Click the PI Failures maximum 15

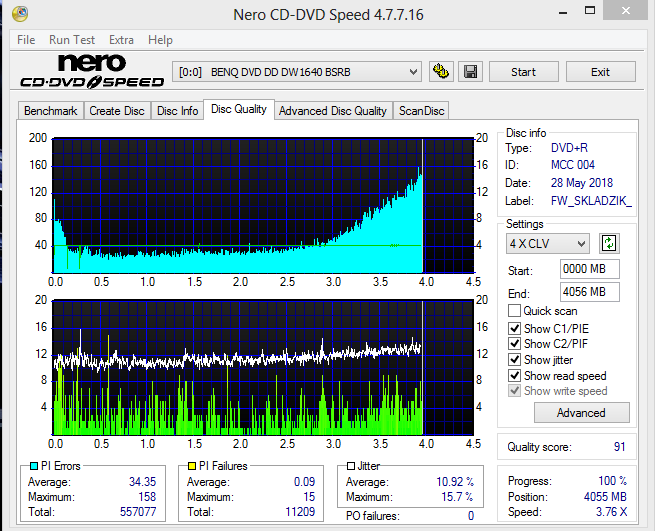pos(309,497)
